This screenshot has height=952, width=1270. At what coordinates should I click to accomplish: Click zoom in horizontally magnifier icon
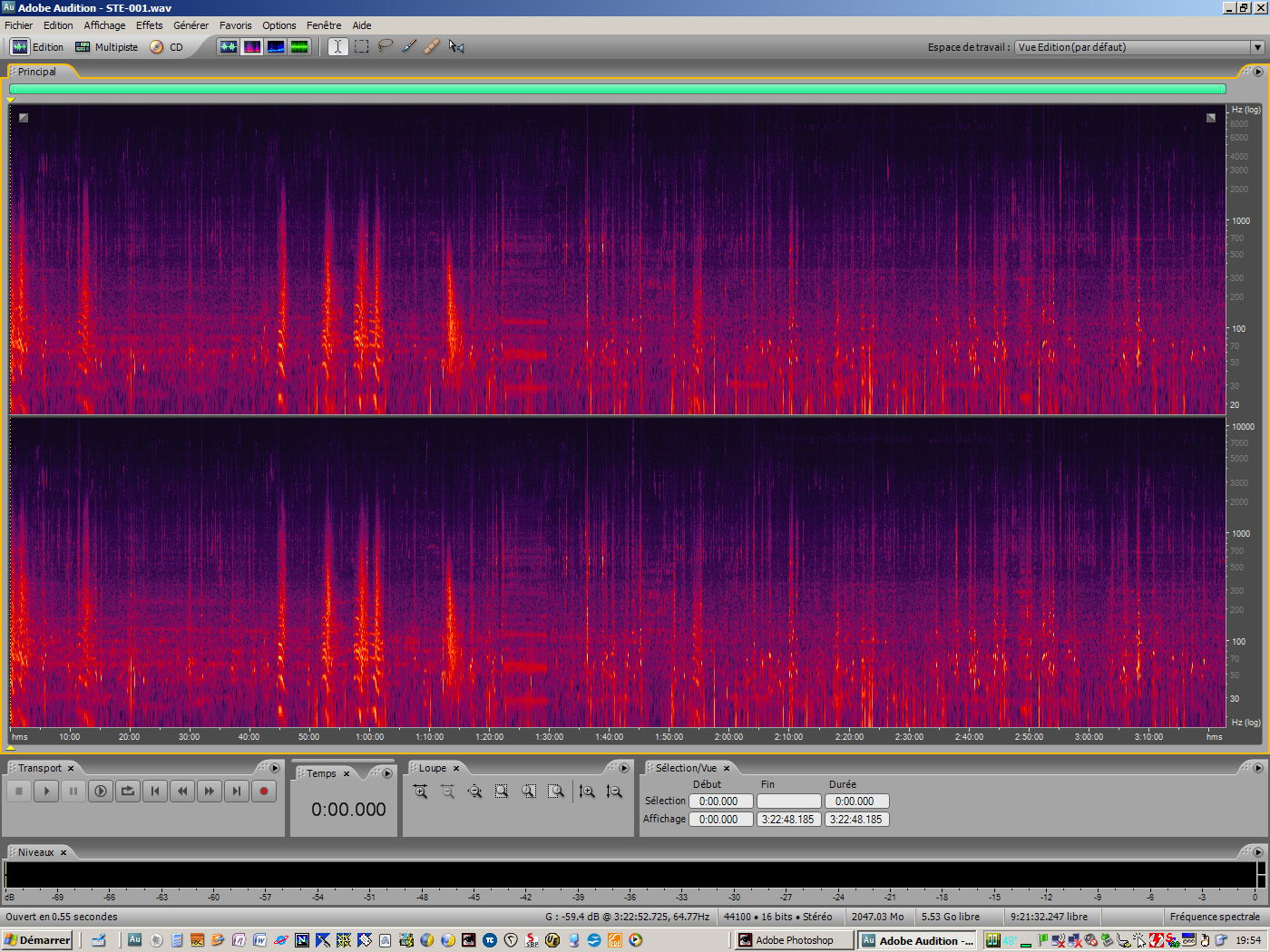pos(421,792)
